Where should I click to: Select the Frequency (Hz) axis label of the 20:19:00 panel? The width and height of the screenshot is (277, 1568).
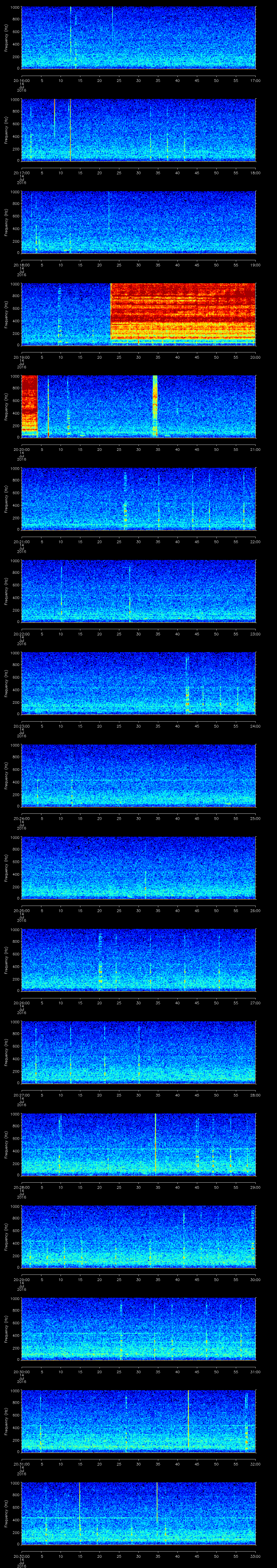[x=7, y=315]
